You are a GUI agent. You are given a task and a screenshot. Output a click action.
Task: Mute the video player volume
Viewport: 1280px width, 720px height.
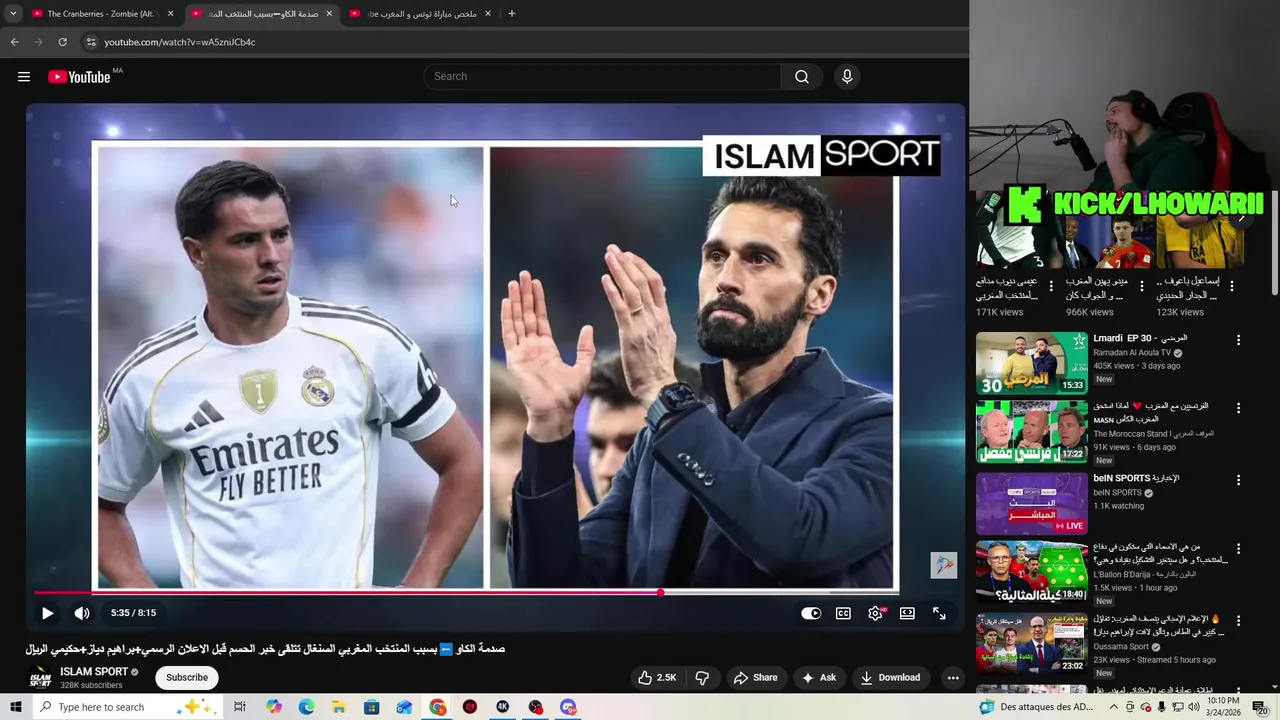[82, 613]
